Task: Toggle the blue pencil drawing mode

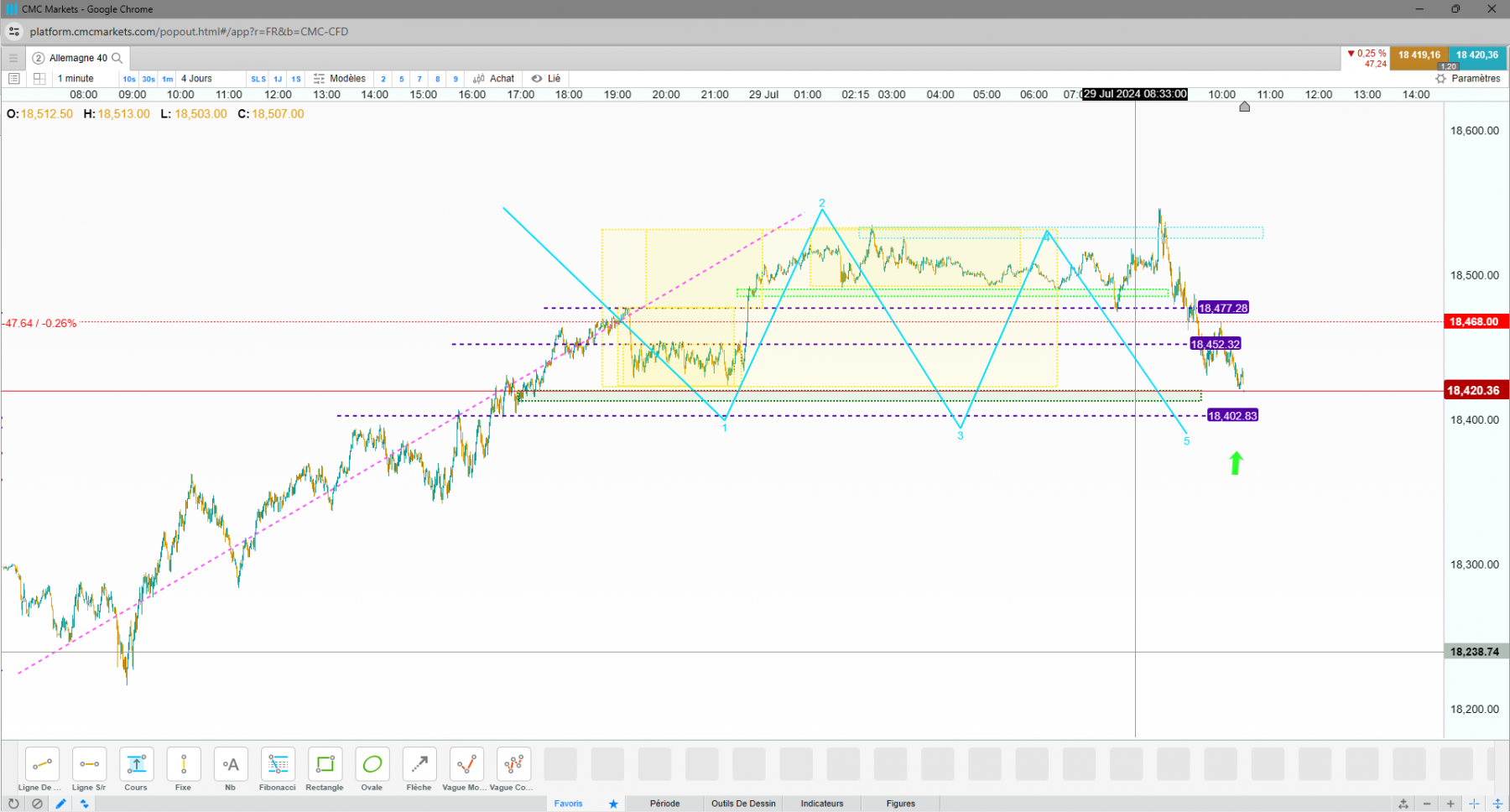Action: click(x=60, y=804)
